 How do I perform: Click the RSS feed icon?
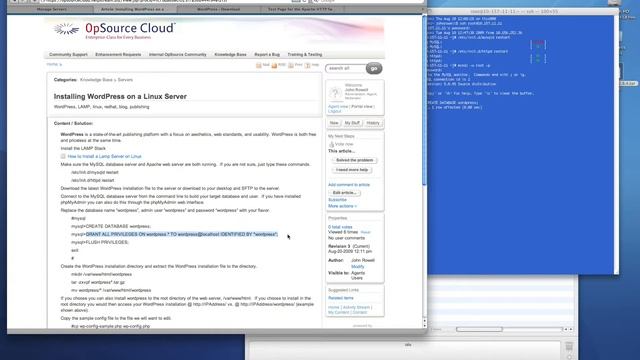(274, 65)
